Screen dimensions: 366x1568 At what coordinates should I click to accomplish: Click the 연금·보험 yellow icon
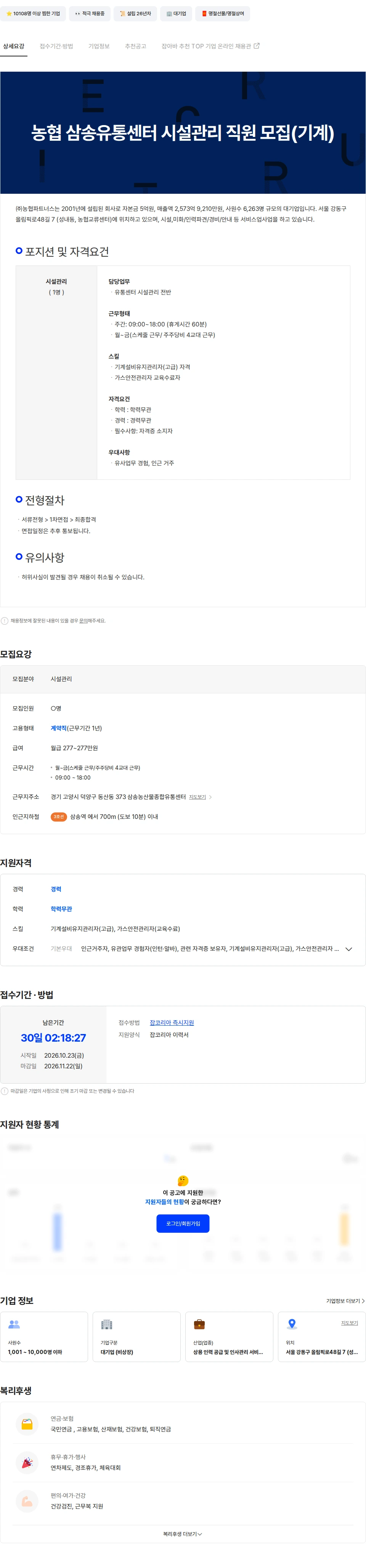(x=27, y=1424)
